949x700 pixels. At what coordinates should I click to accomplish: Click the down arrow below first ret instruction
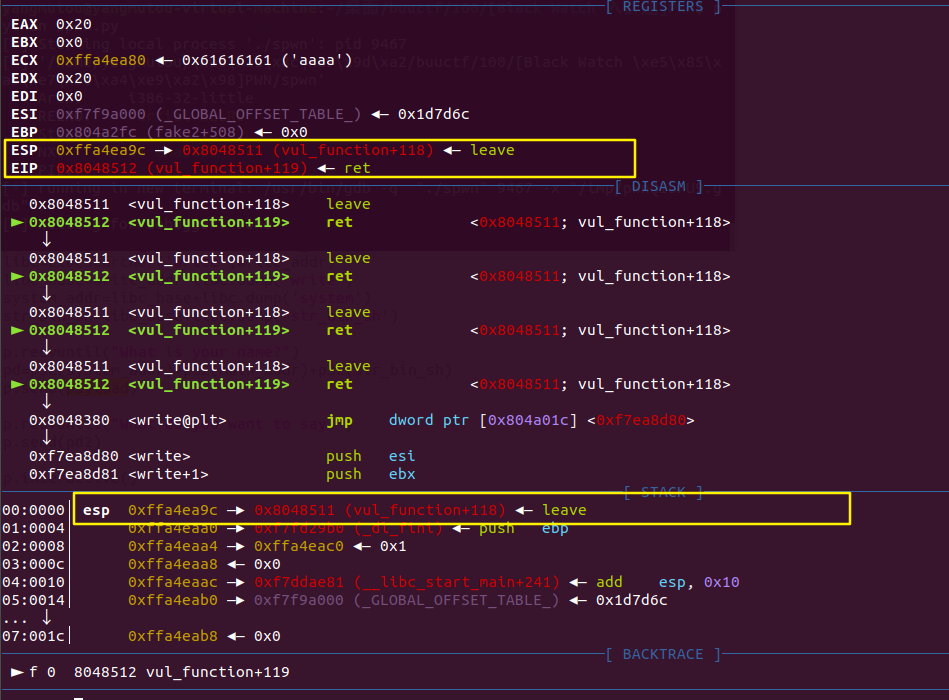(x=47, y=240)
